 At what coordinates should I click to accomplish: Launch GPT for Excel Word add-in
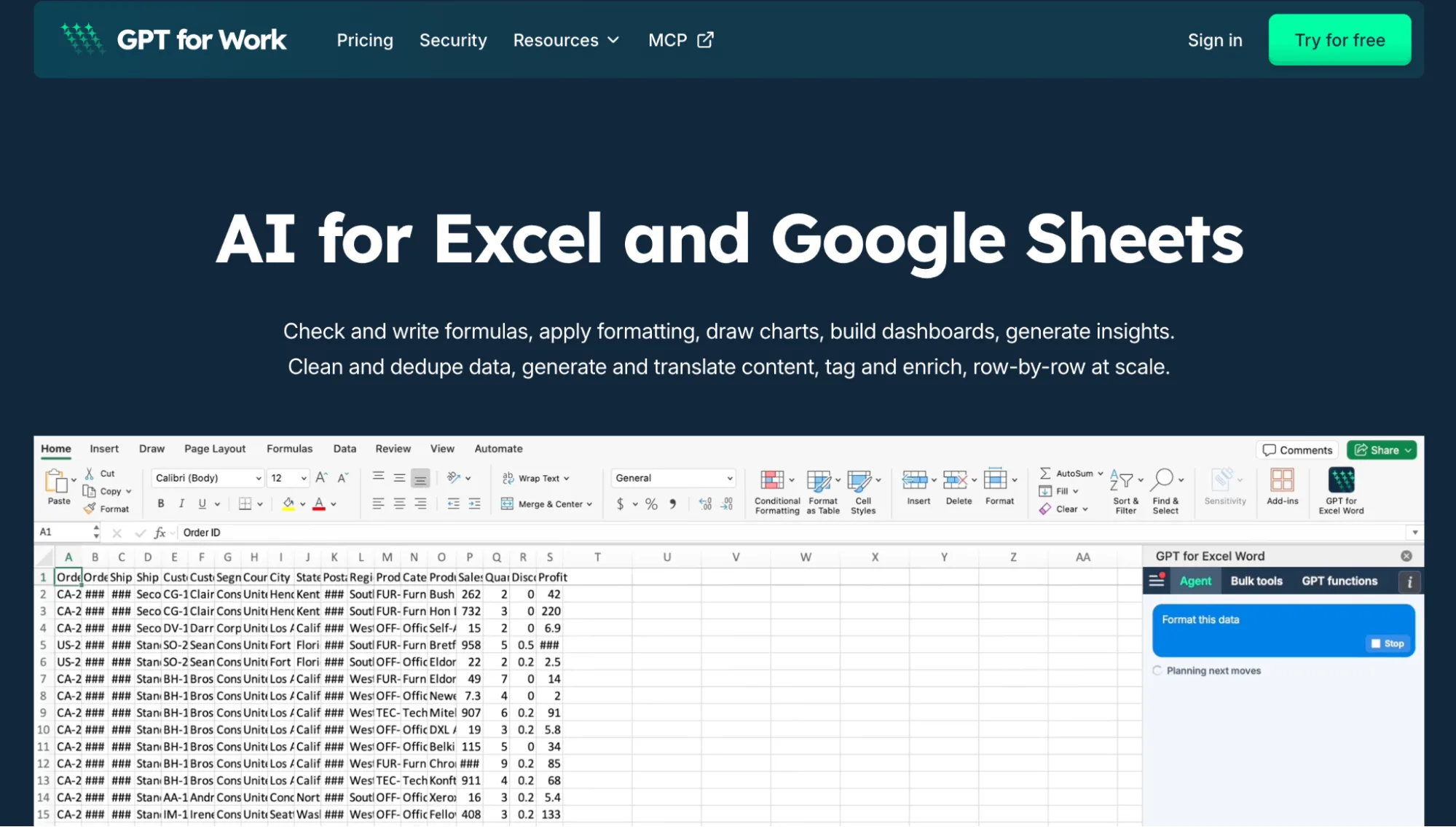[x=1341, y=491]
